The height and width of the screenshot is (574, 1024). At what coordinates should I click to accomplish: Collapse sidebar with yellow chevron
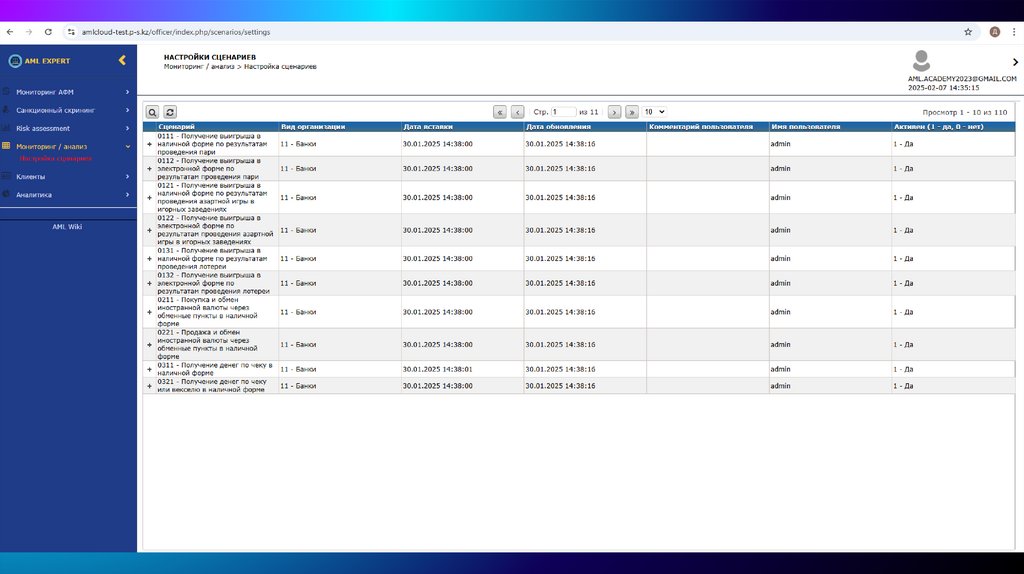122,61
